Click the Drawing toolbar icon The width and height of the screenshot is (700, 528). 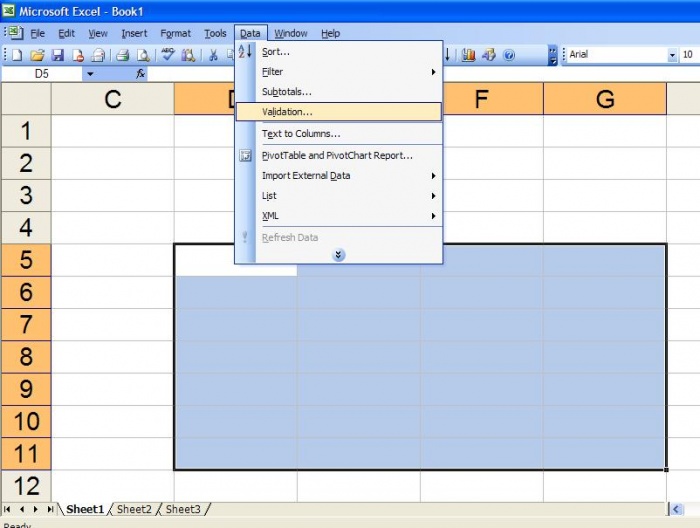pos(489,55)
